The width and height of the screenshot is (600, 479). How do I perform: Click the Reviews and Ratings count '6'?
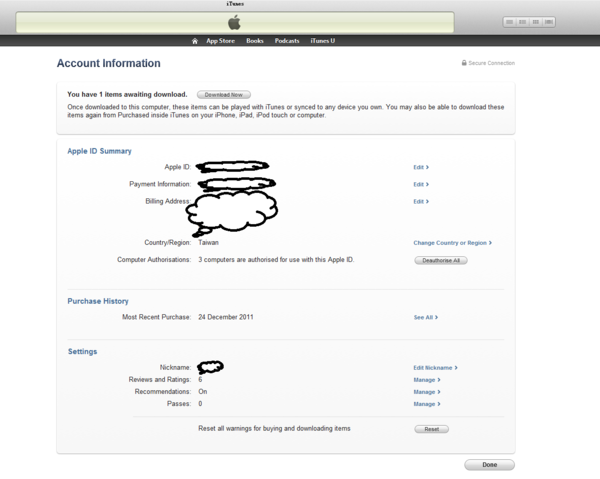[x=200, y=380]
